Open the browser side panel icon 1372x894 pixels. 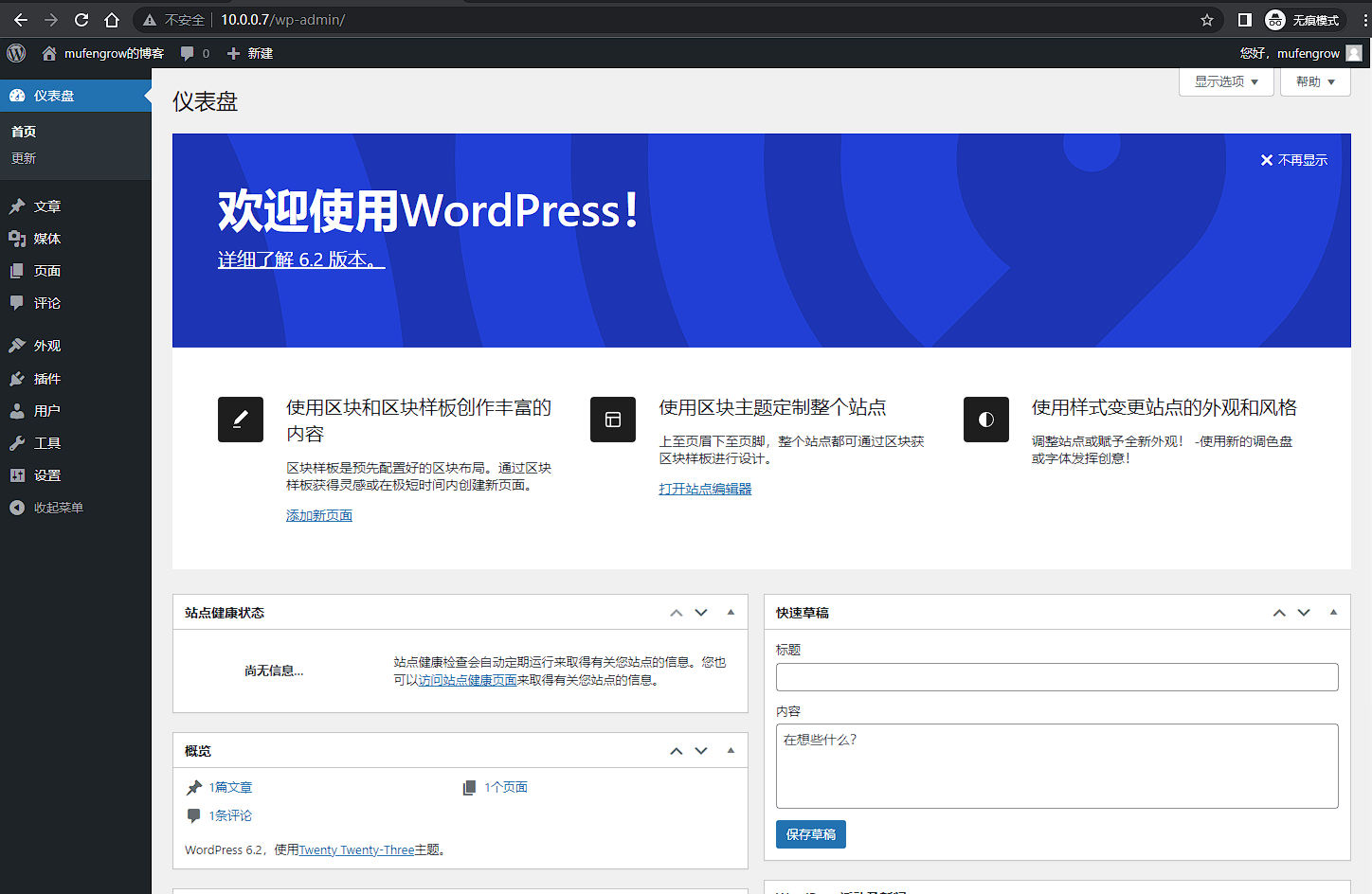coord(1245,20)
